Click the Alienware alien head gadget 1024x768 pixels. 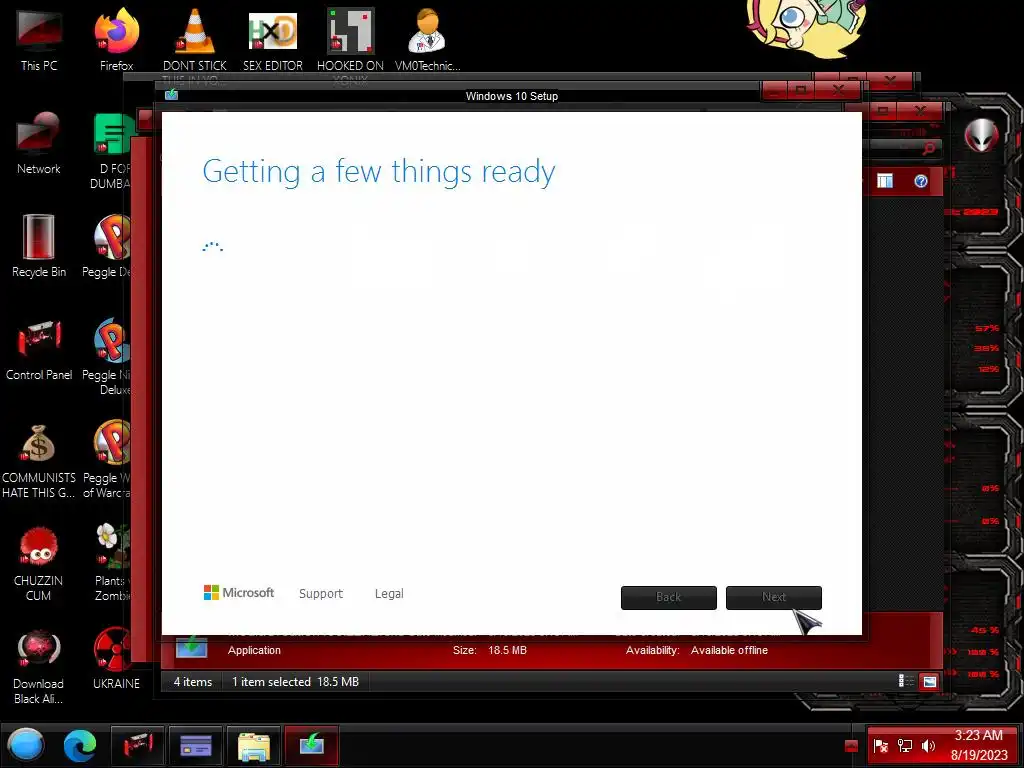(982, 135)
